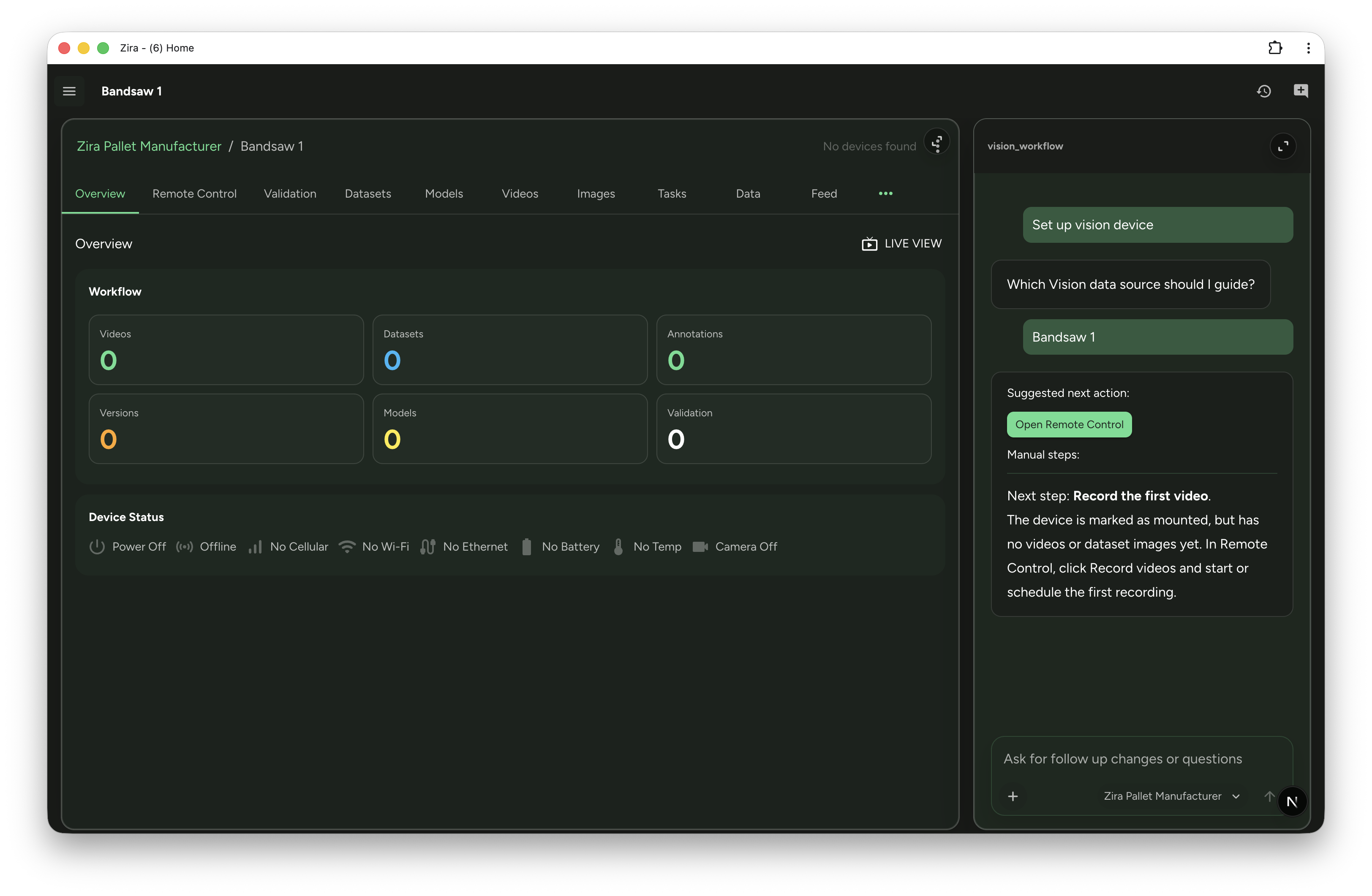1372x896 pixels.
Task: Open the Annotations workflow count card
Action: [x=794, y=350]
